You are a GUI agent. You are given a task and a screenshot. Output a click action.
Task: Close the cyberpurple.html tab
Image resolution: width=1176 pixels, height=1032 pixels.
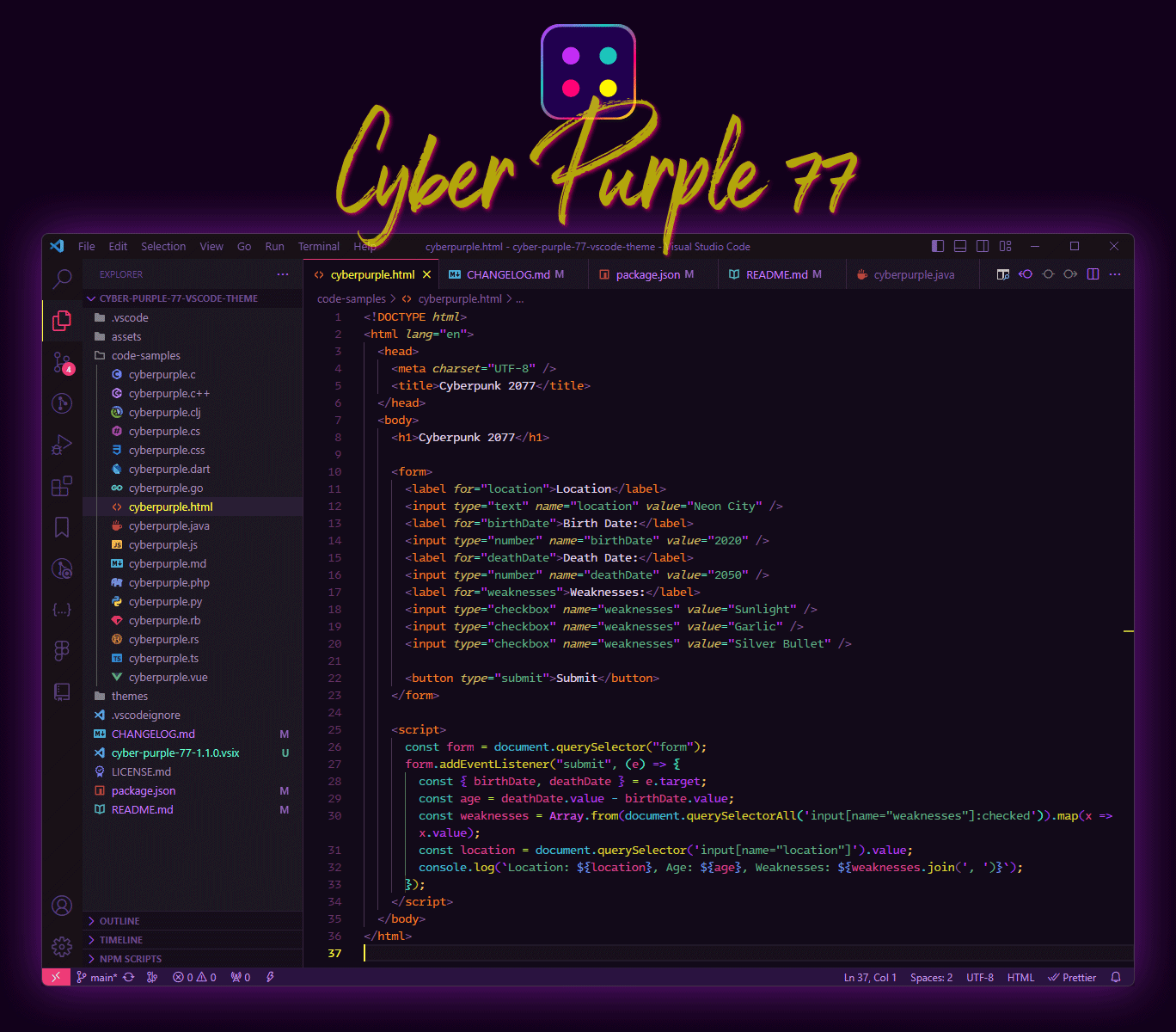pos(426,275)
